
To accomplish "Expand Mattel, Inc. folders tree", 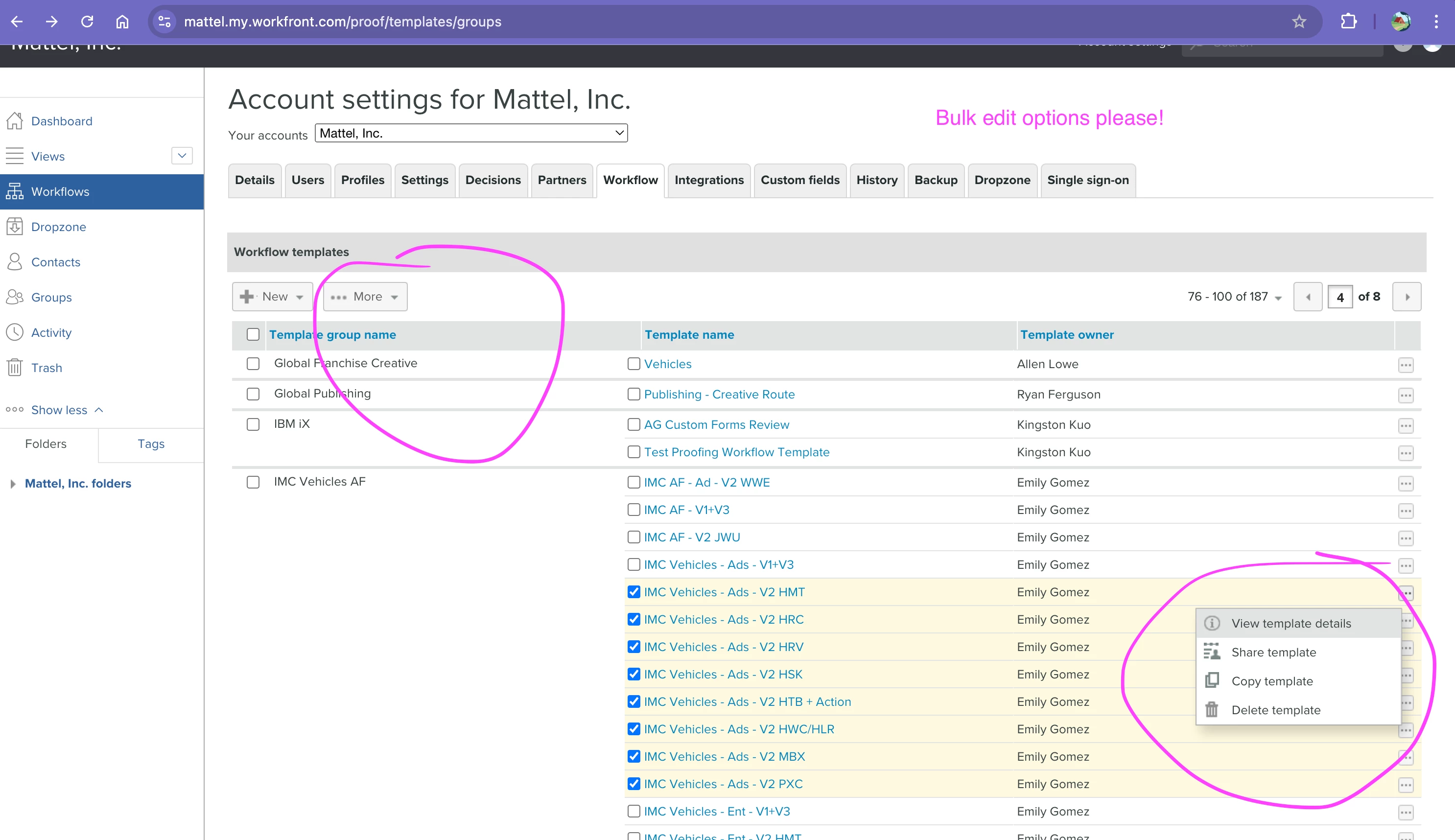I will pyautogui.click(x=13, y=484).
